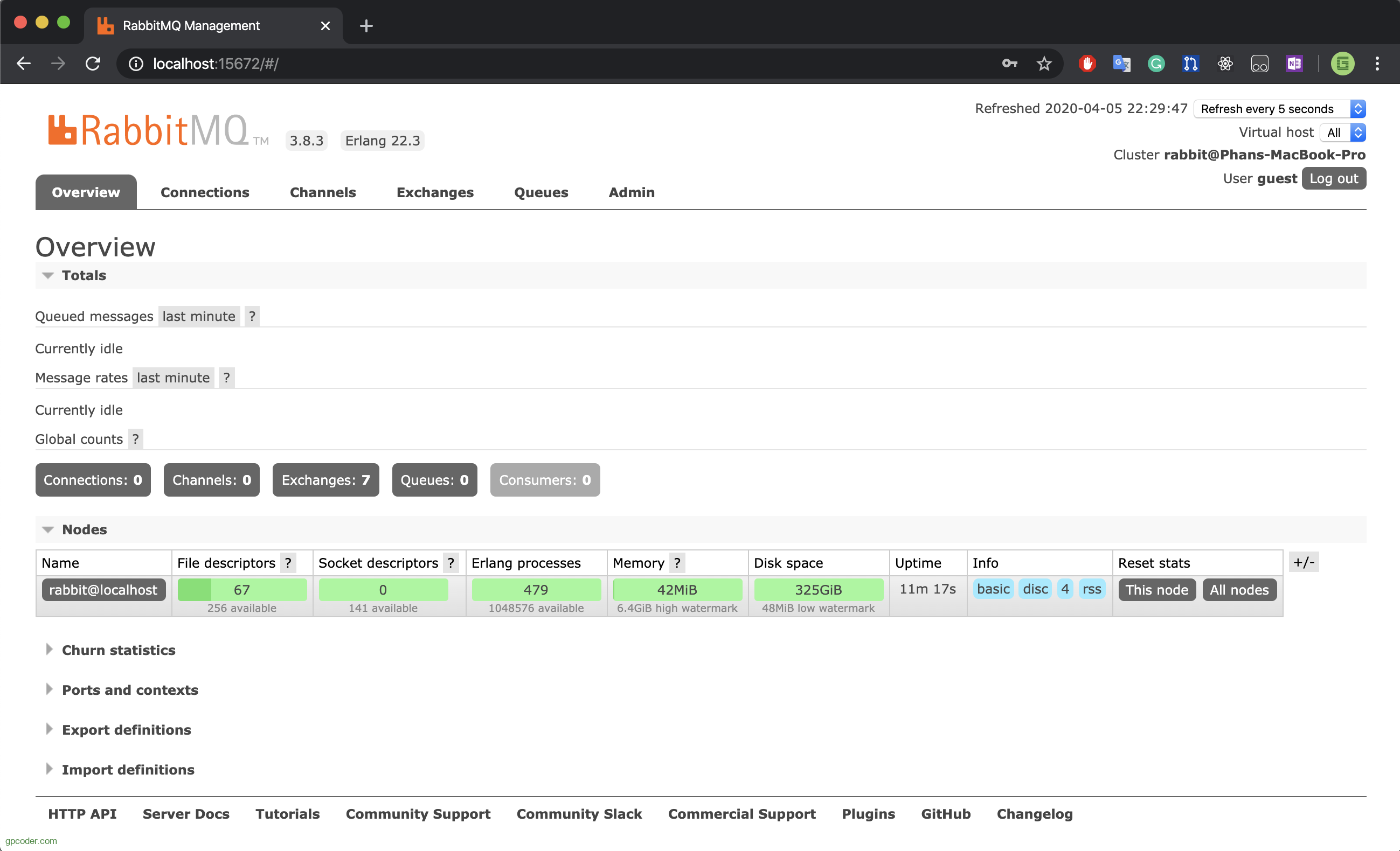Click the browser forward arrow
Screen dimensions: 1400x851
[x=58, y=64]
